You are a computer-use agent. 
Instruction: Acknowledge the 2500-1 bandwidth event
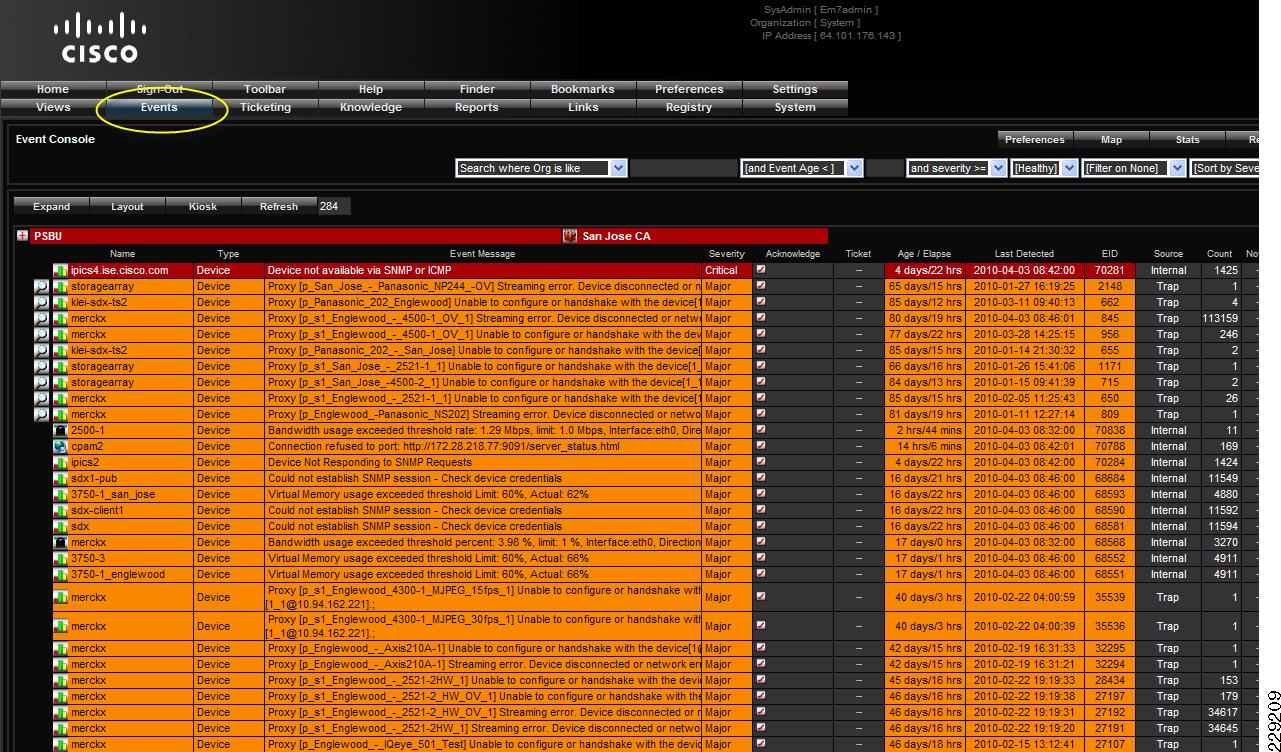(x=761, y=429)
